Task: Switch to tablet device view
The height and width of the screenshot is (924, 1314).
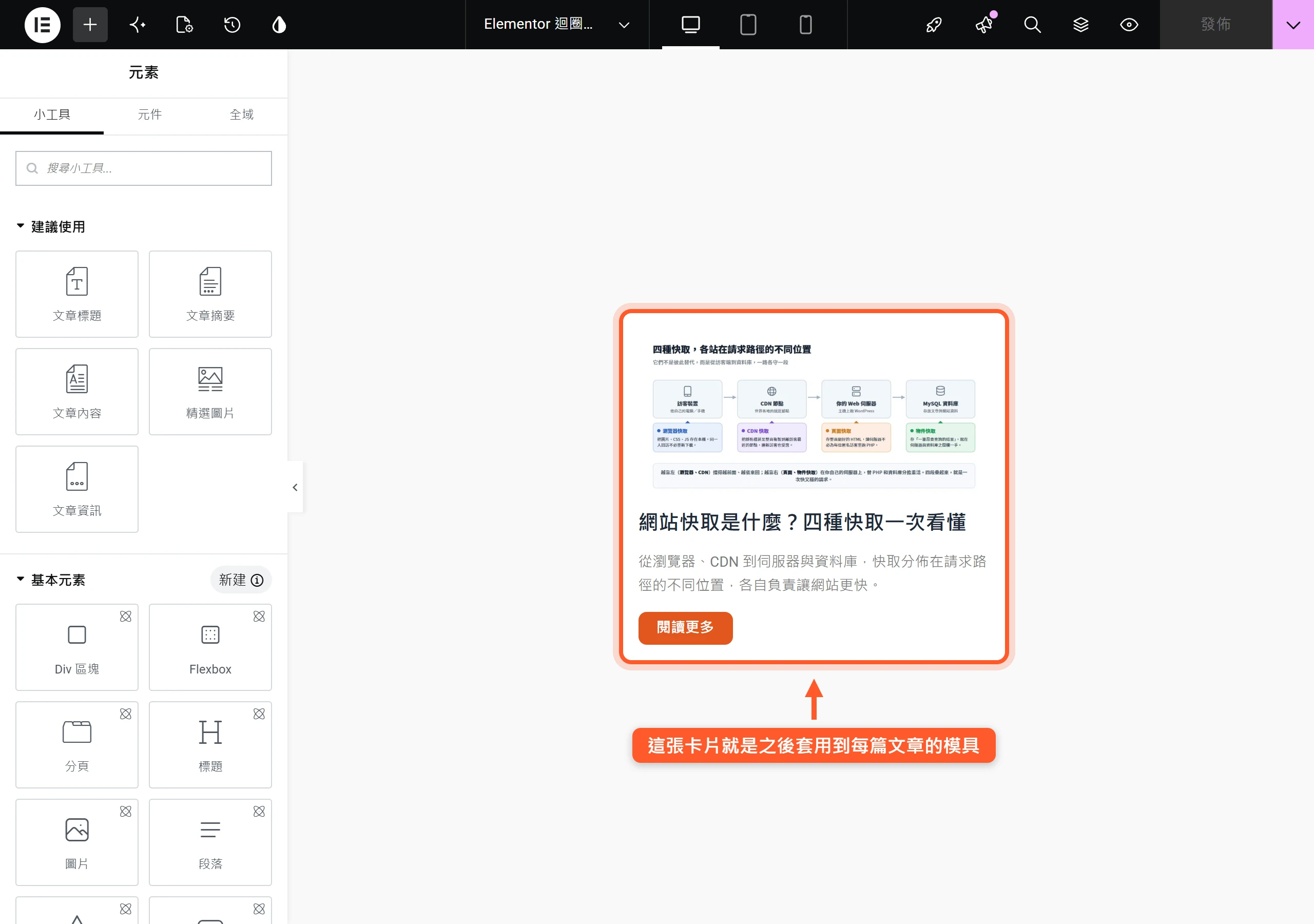Action: [748, 25]
